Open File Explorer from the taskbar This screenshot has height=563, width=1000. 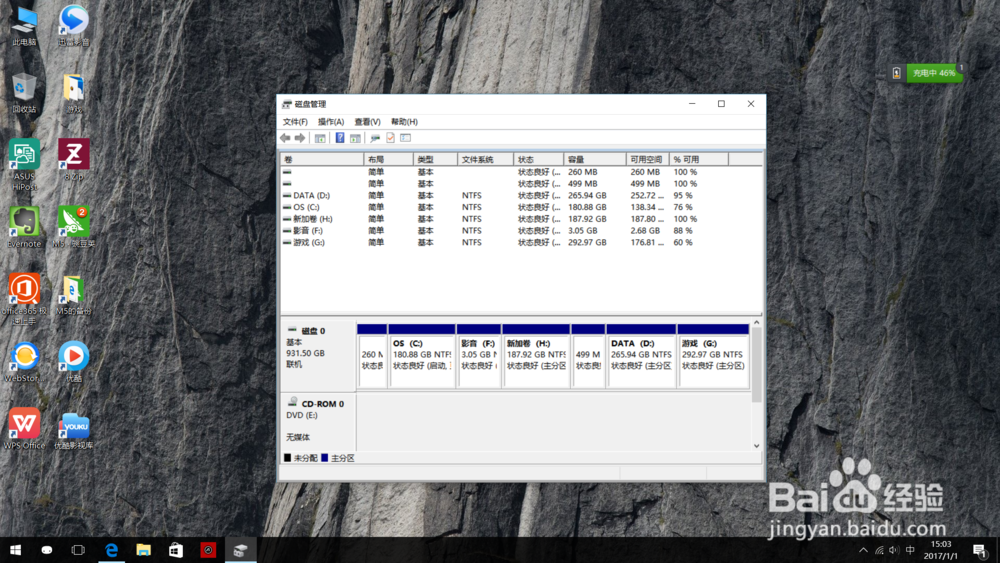(x=143, y=550)
